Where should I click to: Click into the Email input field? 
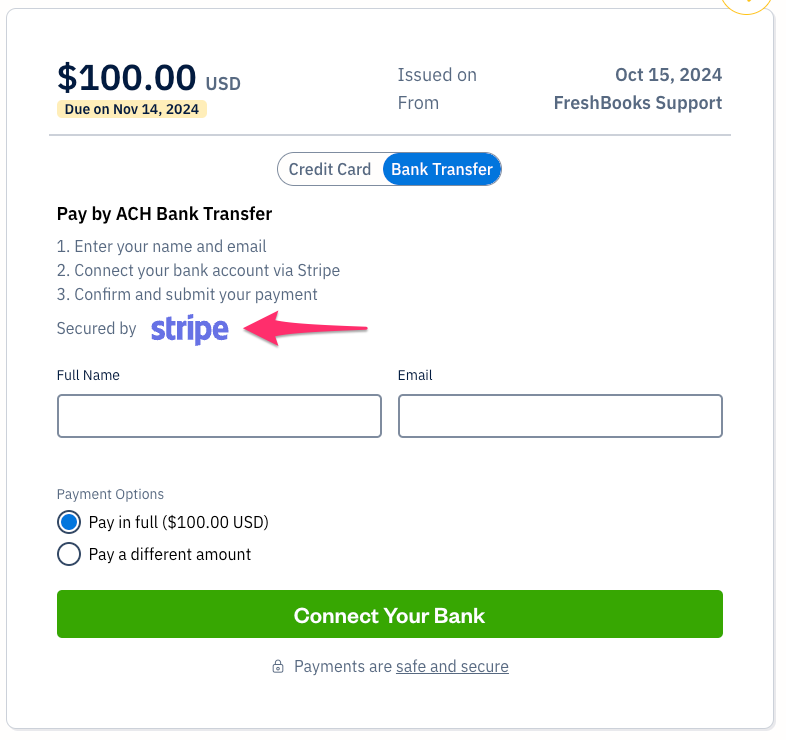coord(560,416)
